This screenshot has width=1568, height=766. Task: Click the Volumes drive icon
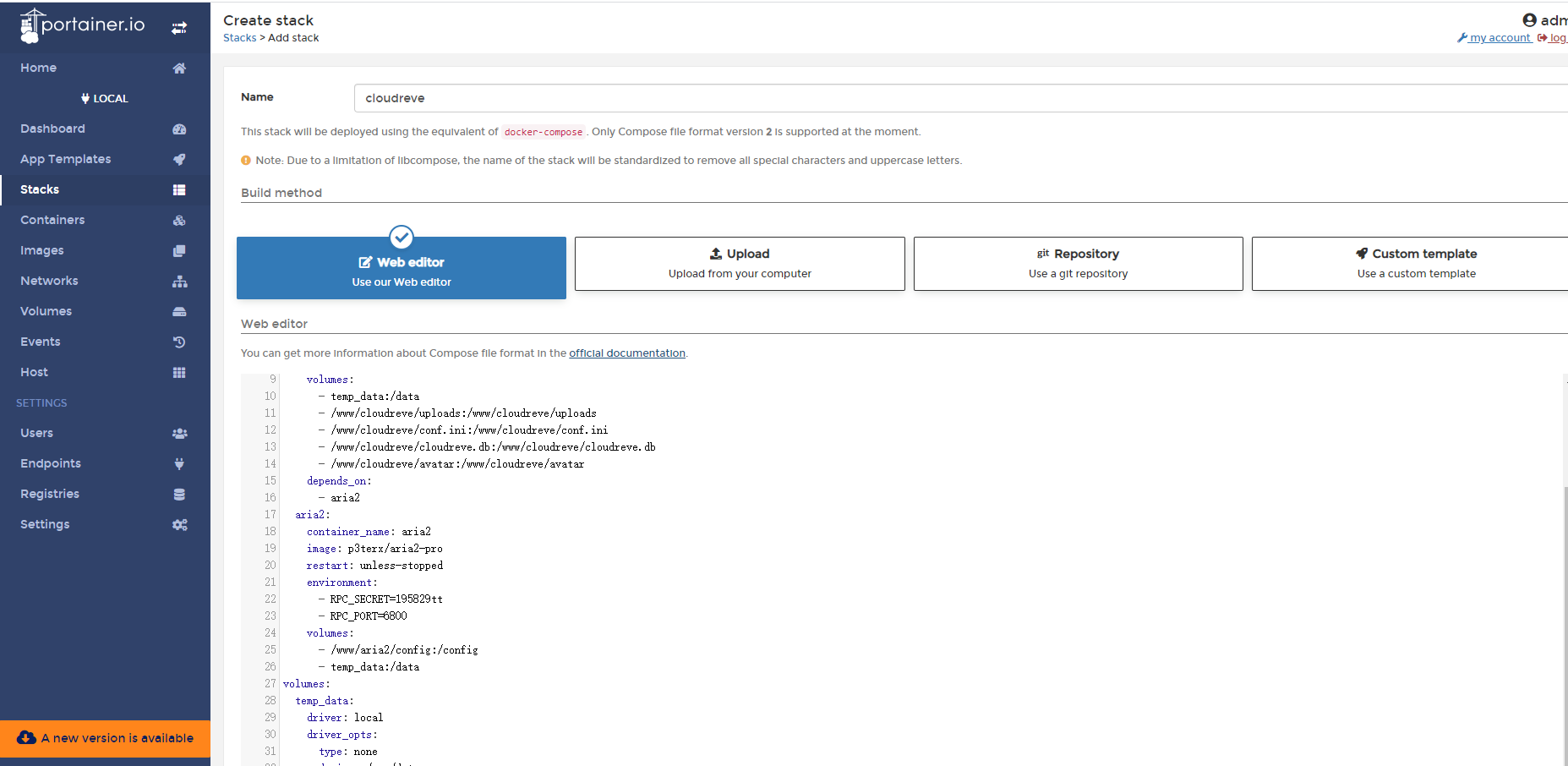tap(179, 312)
